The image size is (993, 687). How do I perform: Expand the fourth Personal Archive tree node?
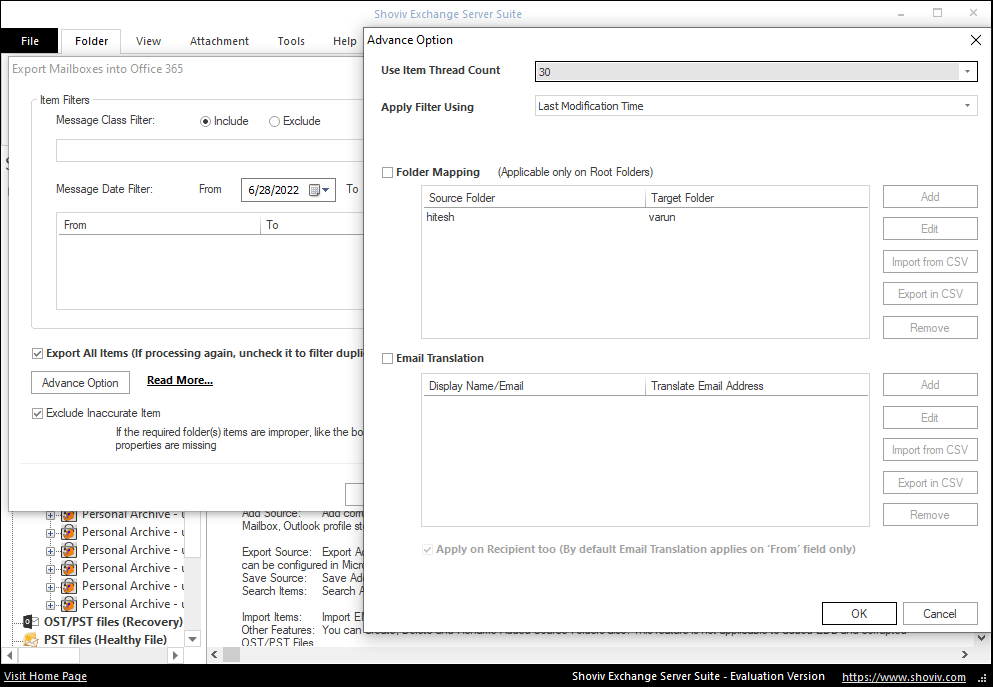point(50,569)
